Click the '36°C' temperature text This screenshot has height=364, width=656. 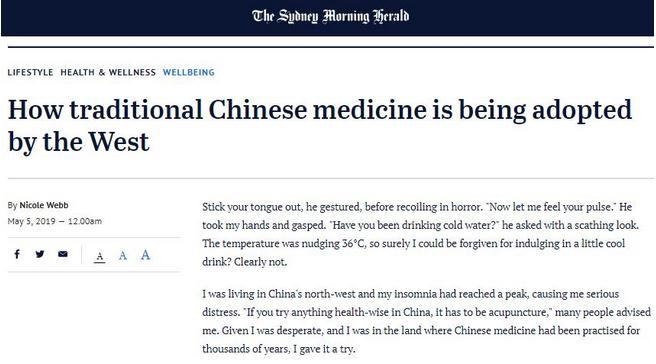pyautogui.click(x=354, y=244)
